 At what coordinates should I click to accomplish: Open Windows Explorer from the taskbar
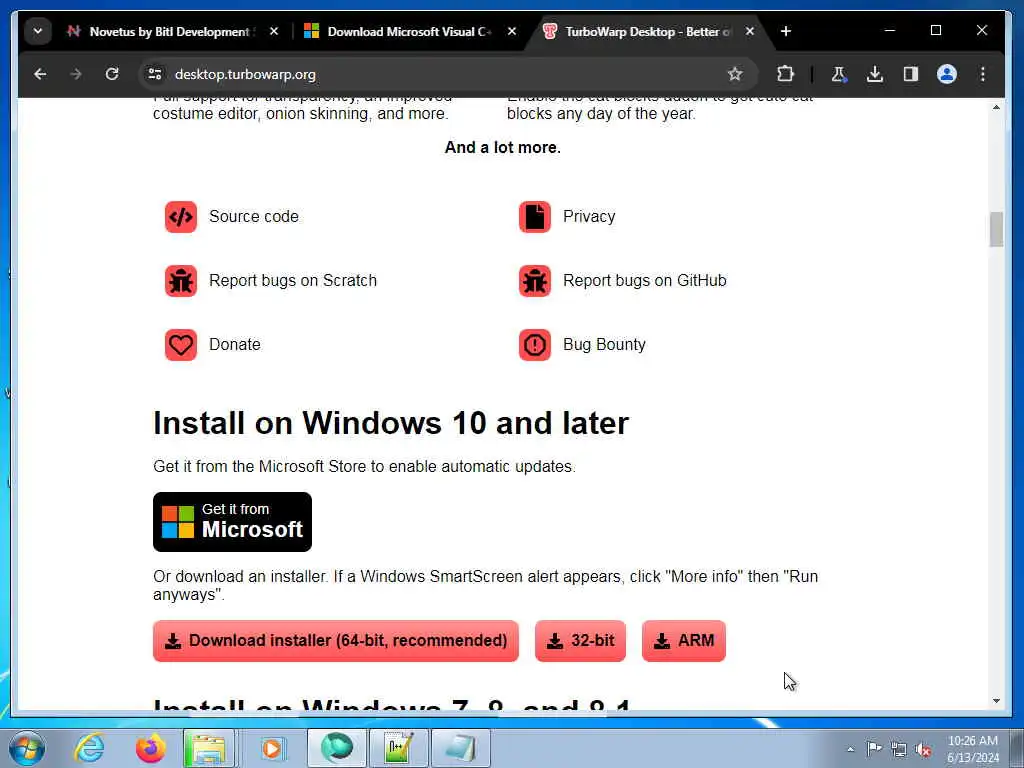[209, 748]
